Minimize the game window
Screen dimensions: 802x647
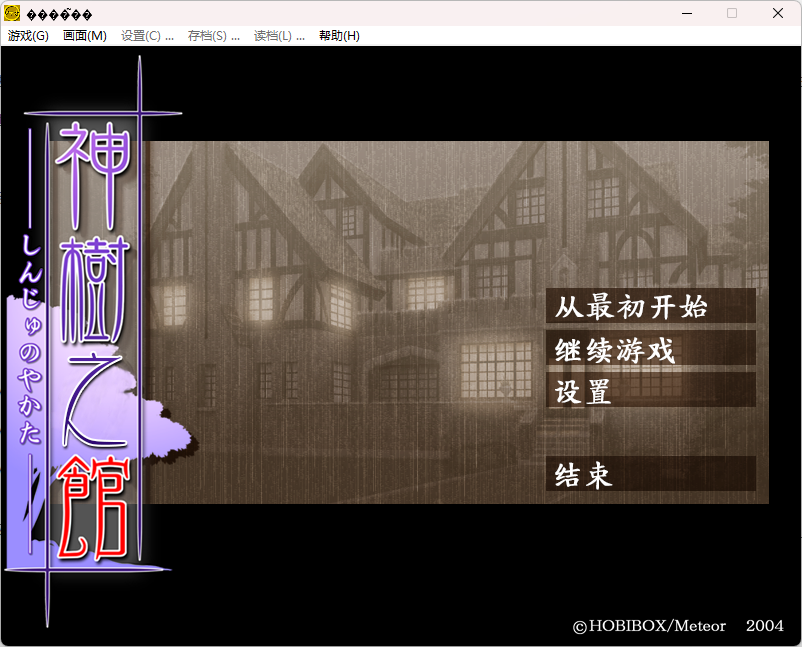point(687,13)
